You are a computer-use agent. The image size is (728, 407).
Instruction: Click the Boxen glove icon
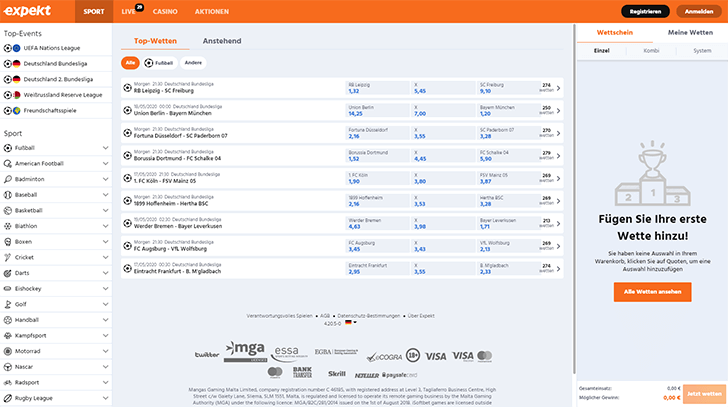tap(7, 242)
